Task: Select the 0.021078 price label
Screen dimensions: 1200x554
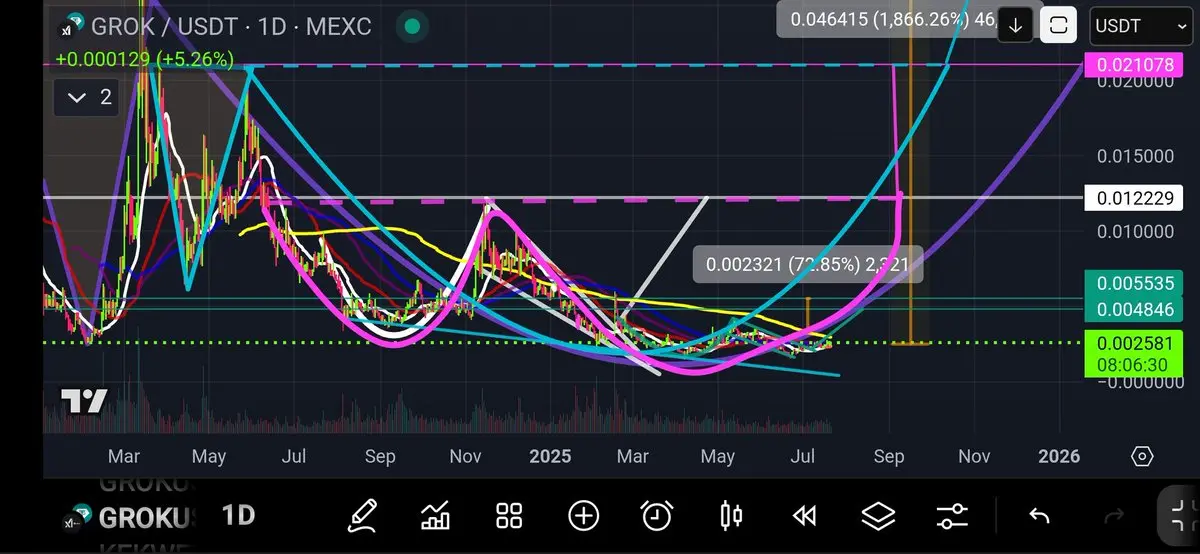Action: tap(1134, 65)
